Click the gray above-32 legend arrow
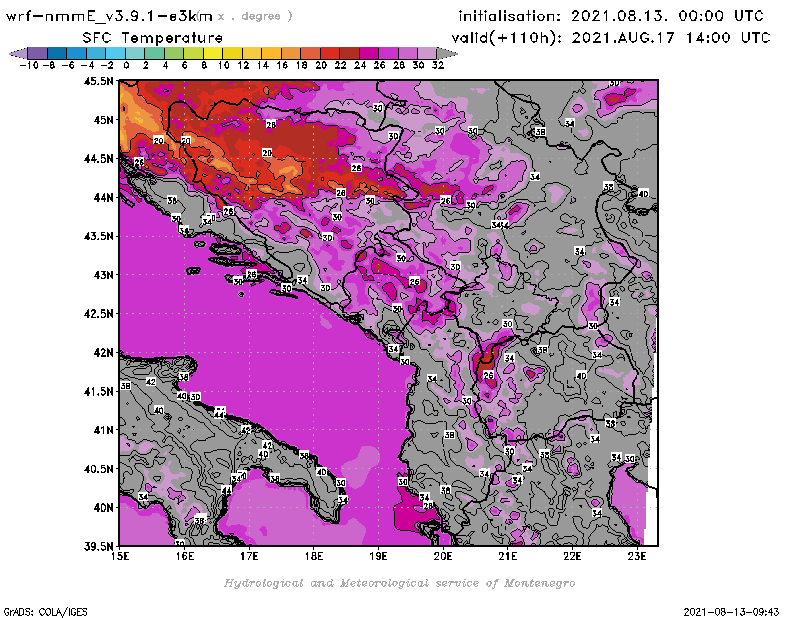The image size is (800, 618). point(447,53)
